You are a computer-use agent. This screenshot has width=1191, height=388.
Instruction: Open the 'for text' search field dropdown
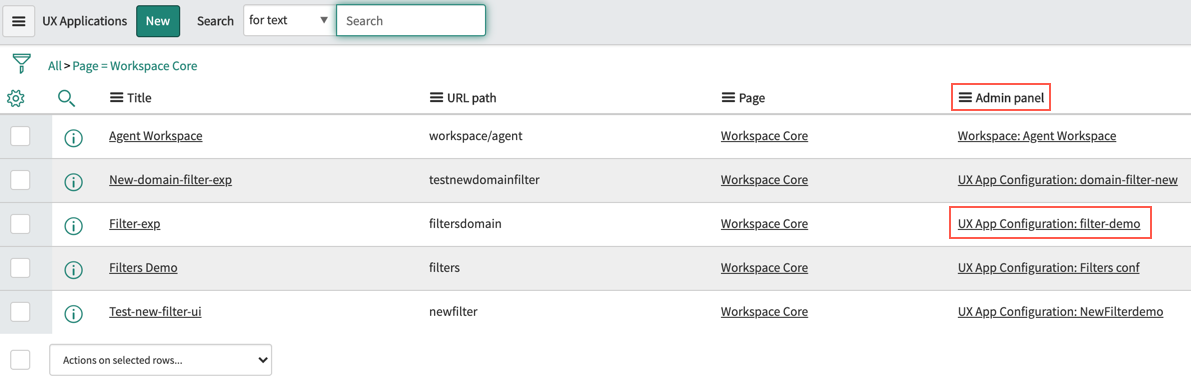point(289,21)
